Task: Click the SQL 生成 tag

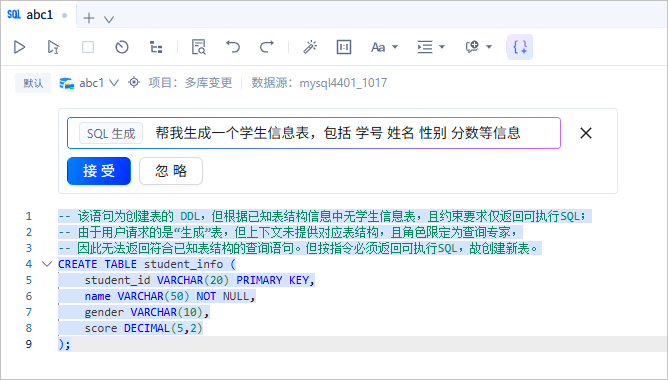Action: (x=111, y=133)
